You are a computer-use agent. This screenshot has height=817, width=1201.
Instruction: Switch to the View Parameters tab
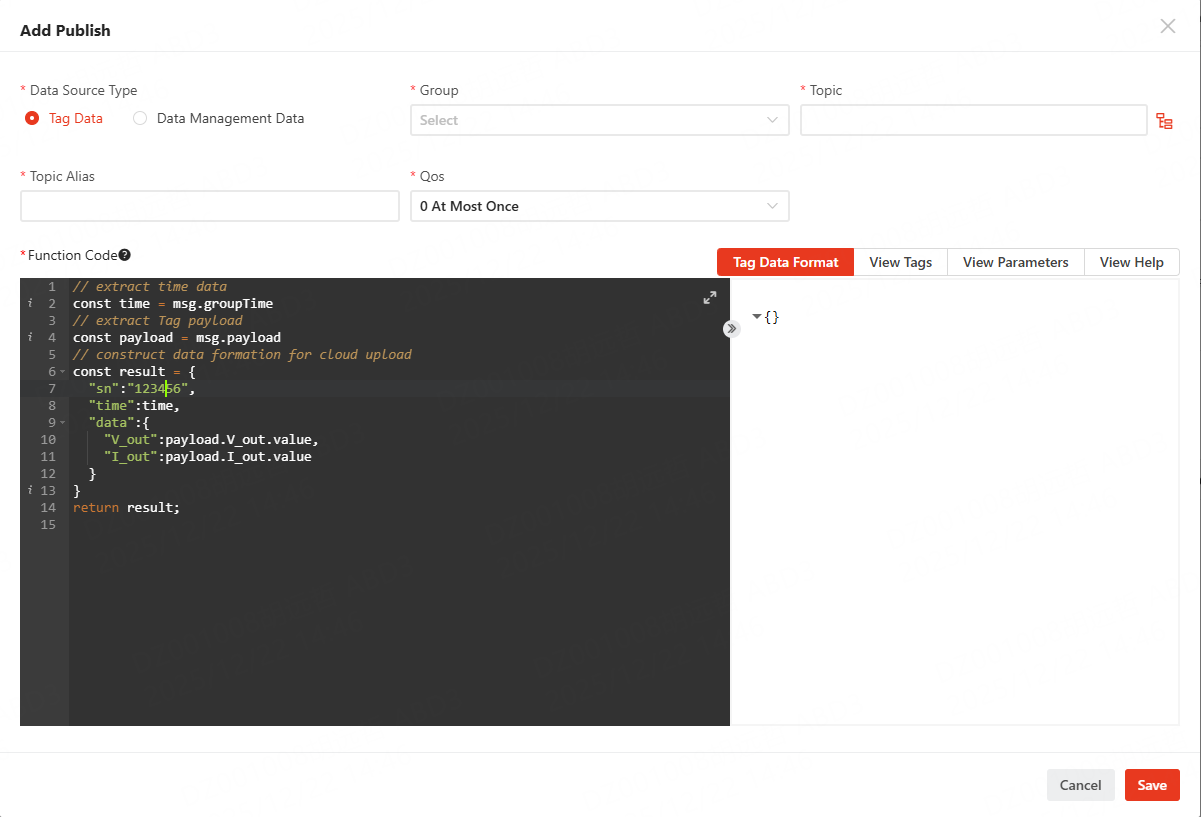tap(1015, 262)
